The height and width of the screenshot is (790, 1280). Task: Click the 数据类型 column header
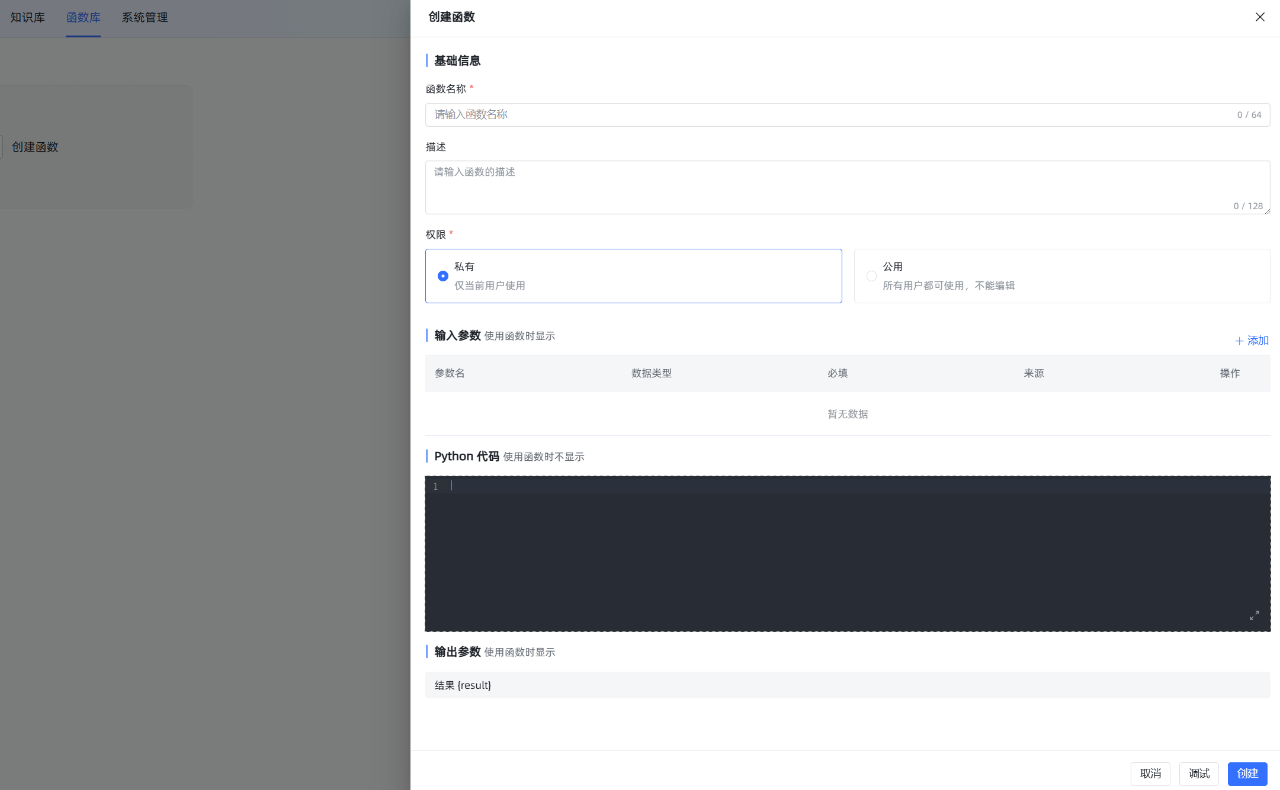(x=651, y=373)
